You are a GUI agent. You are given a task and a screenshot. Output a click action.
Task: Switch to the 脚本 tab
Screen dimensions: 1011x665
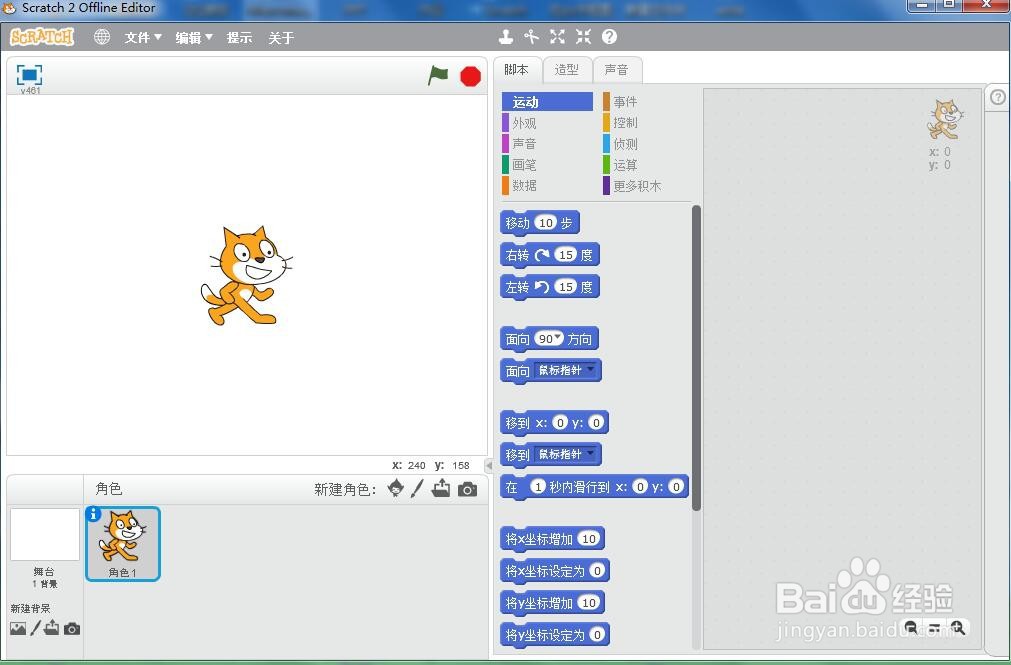[x=516, y=70]
